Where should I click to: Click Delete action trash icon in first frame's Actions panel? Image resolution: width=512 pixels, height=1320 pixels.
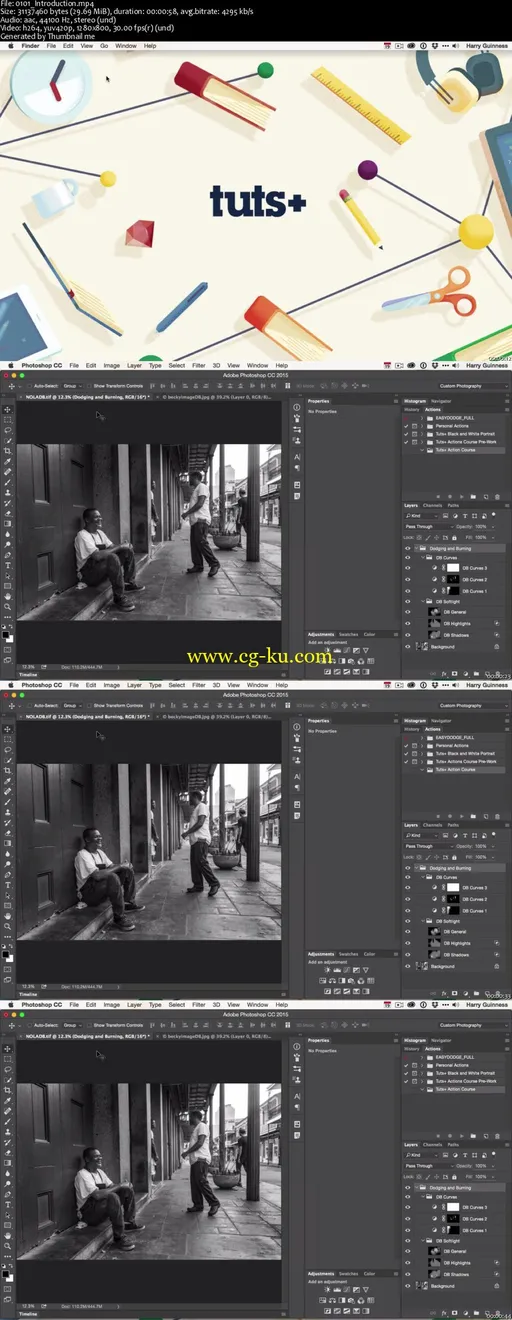click(498, 496)
